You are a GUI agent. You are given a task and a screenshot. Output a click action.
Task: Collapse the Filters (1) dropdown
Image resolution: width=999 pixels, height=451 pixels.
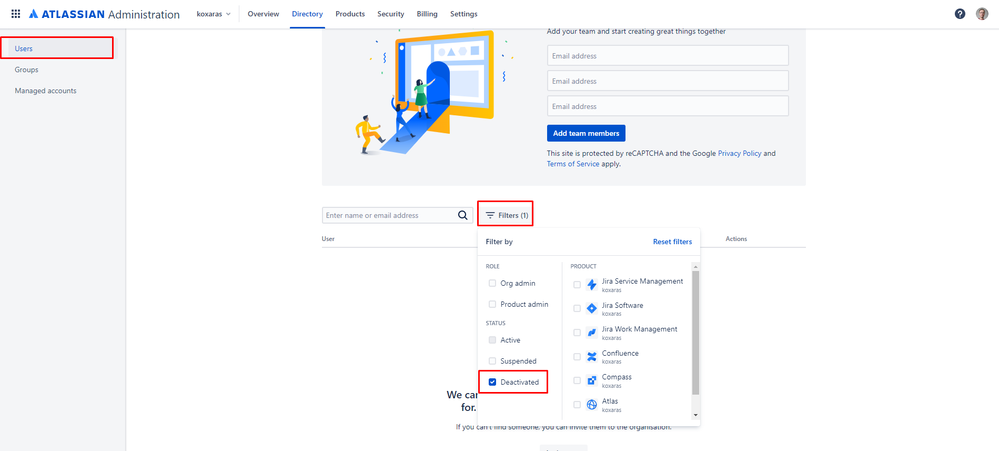click(506, 215)
